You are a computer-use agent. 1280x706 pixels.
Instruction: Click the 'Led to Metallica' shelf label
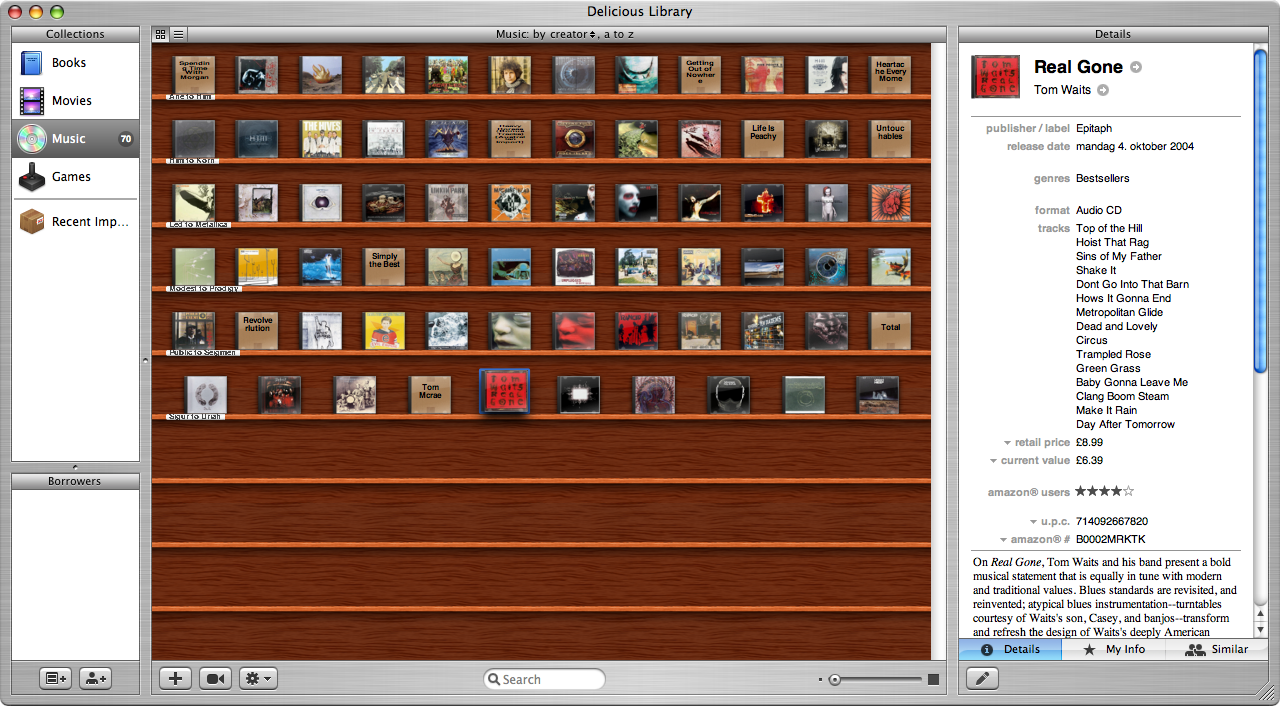tap(199, 224)
